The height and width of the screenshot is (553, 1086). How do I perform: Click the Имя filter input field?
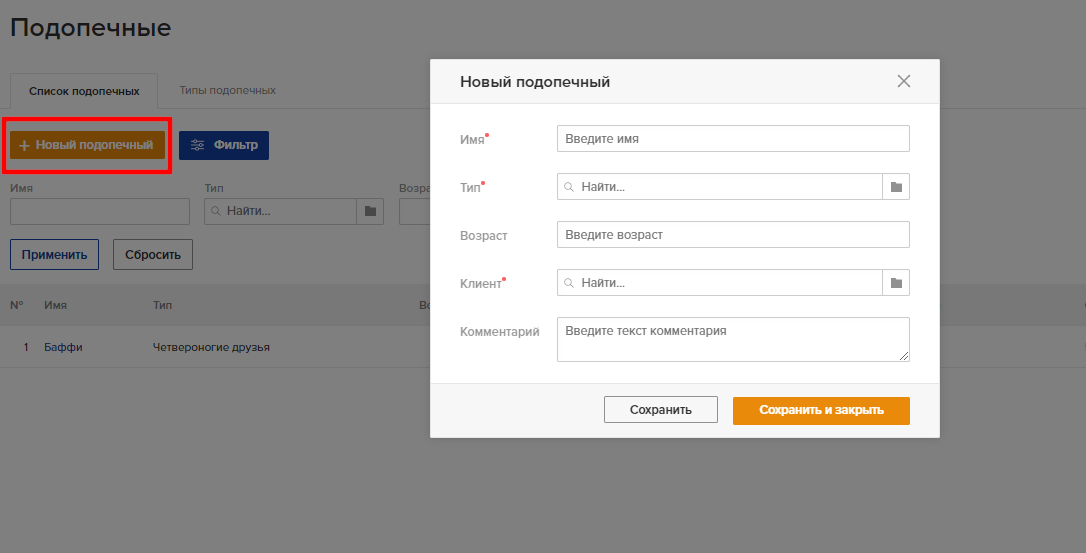[x=100, y=211]
